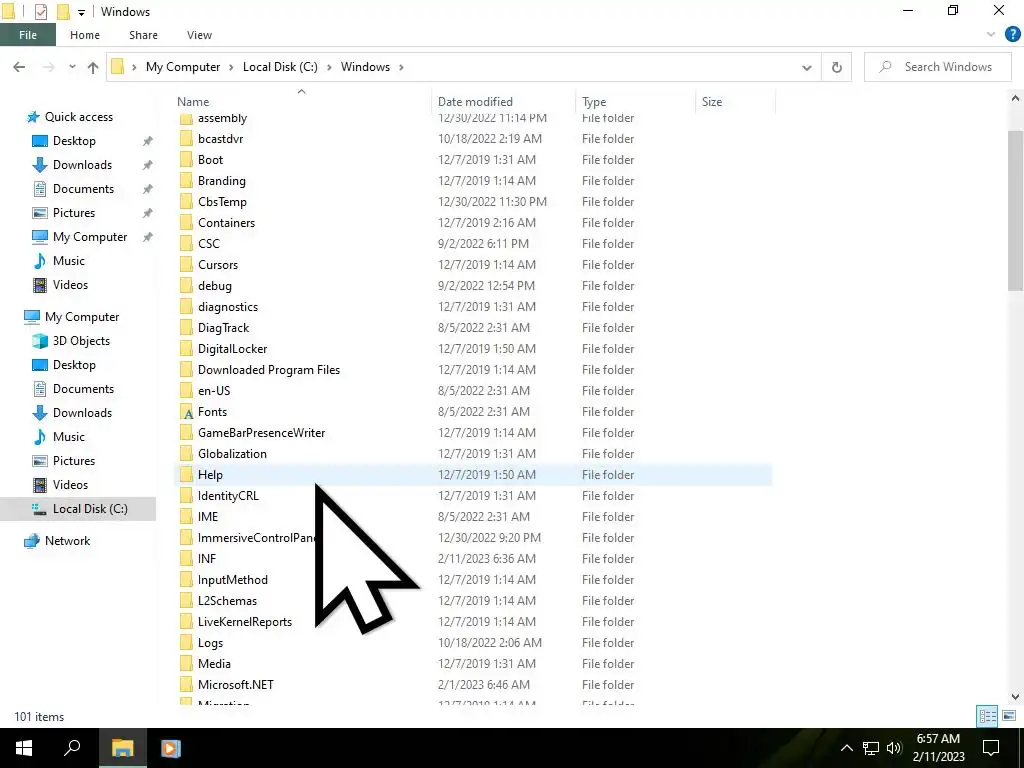Image resolution: width=1024 pixels, height=768 pixels.
Task: Click My Computer in the address breadcrumb
Action: (x=183, y=67)
